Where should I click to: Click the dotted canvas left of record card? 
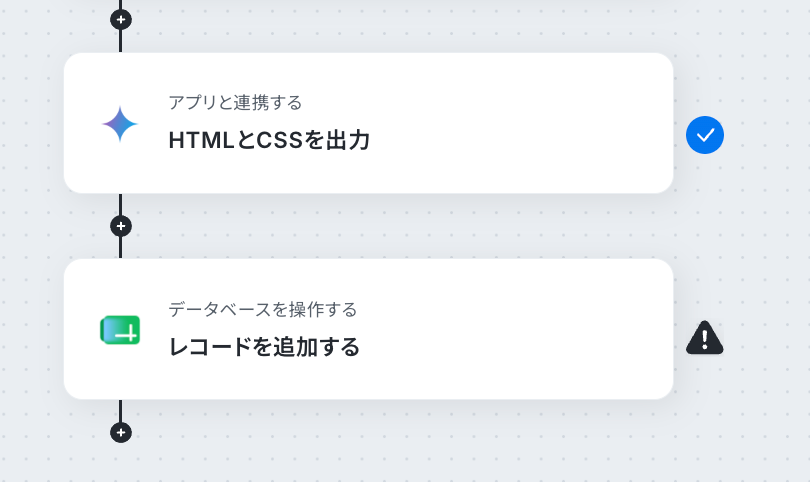(31, 329)
